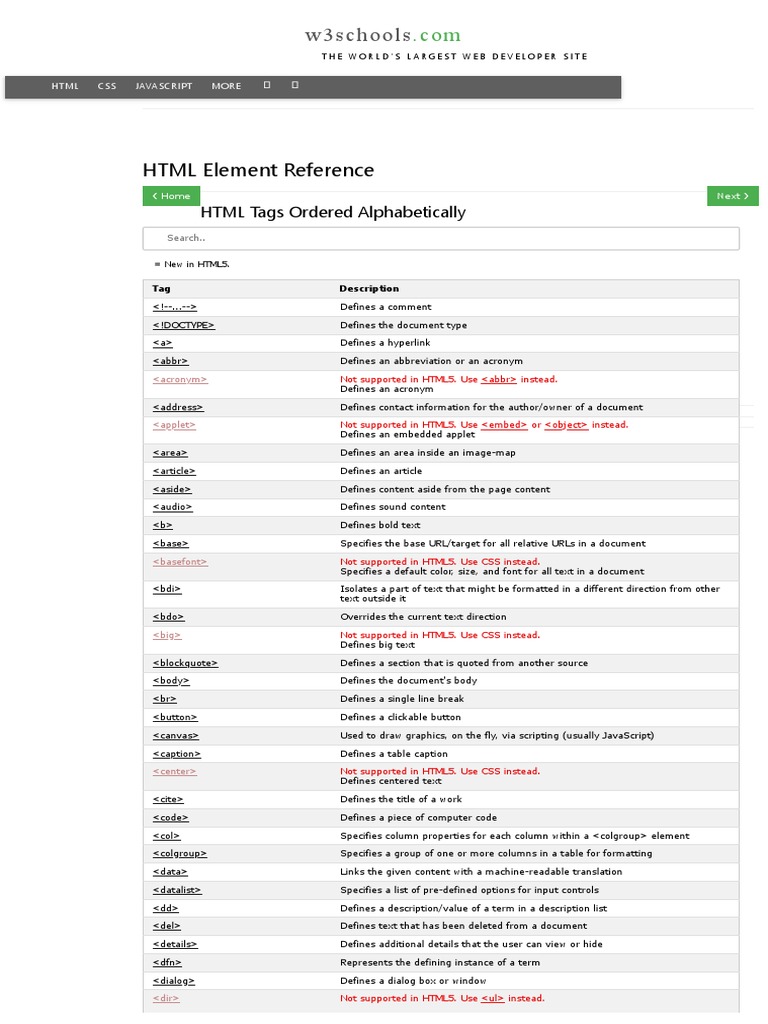Open the <blockquote> tag link
768x1024 pixels.
(185, 663)
